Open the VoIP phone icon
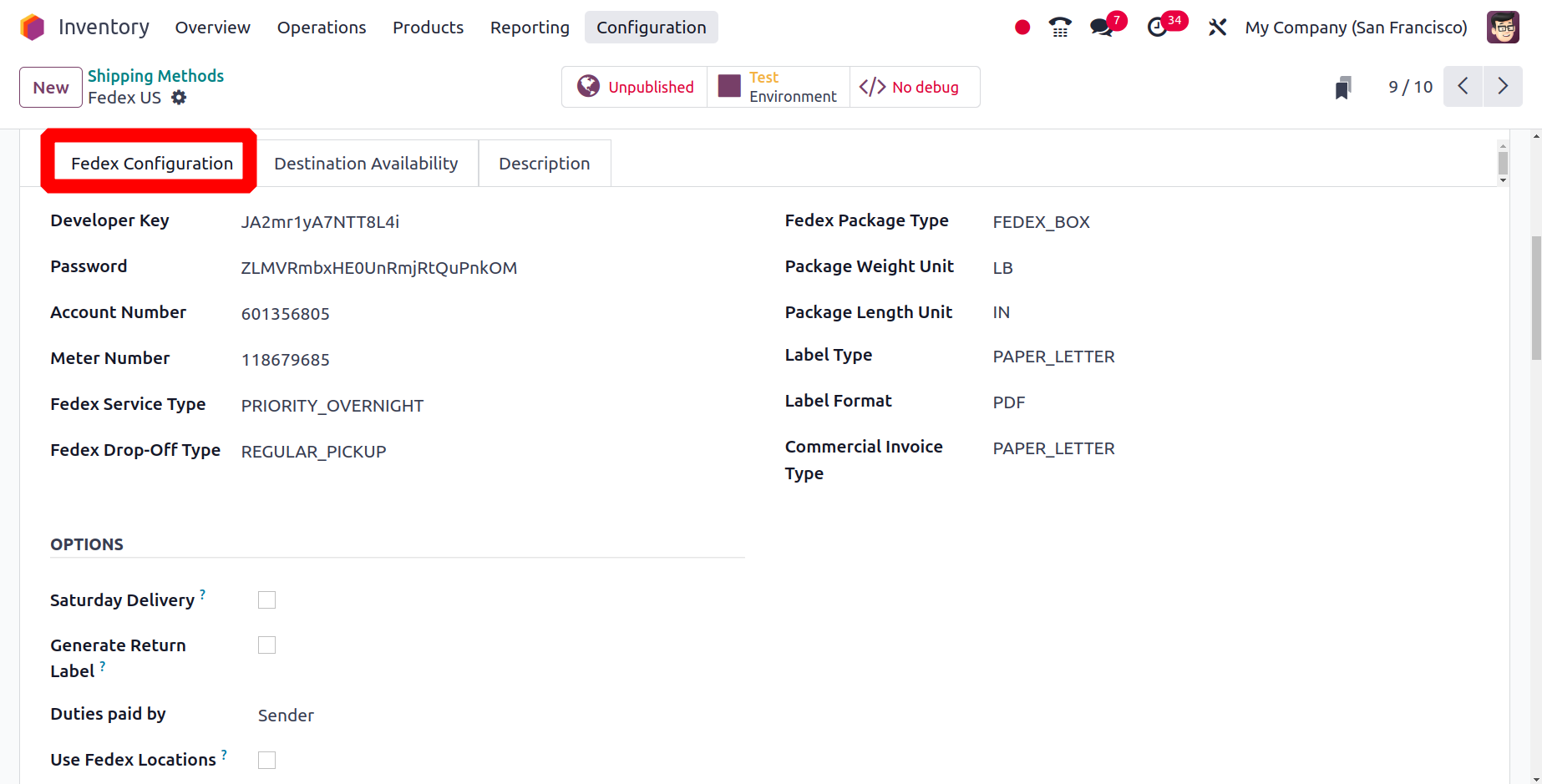 pos(1060,28)
